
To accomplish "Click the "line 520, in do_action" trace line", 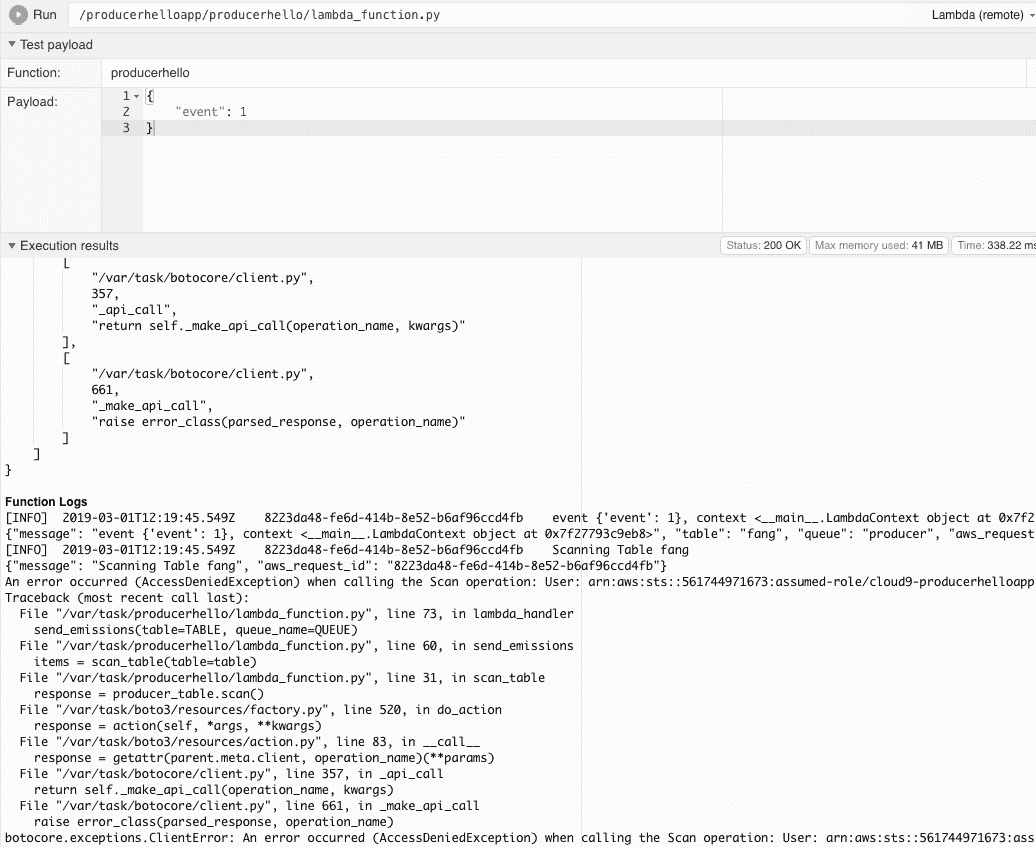I will click(x=260, y=710).
